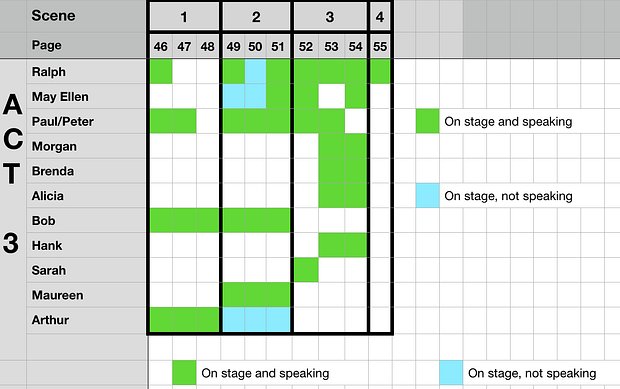Screen dimensions: 620x389
Task: Click bottom green 'On stage and speaking' swatch
Action: point(184,372)
